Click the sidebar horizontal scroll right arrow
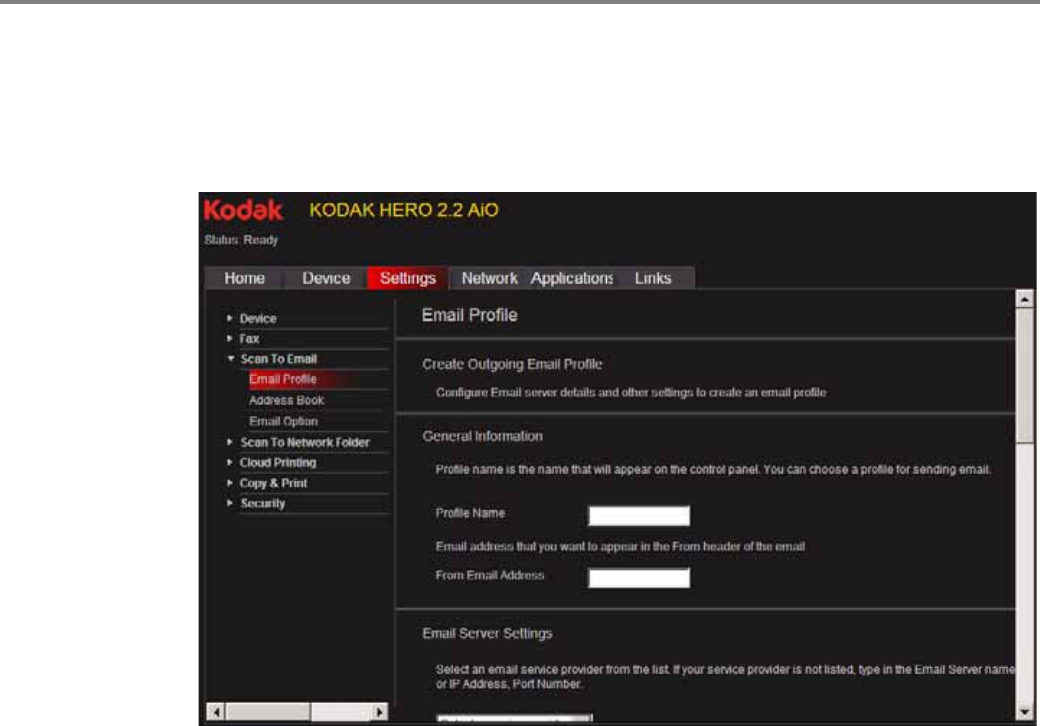The image size is (1040, 726). tap(379, 712)
